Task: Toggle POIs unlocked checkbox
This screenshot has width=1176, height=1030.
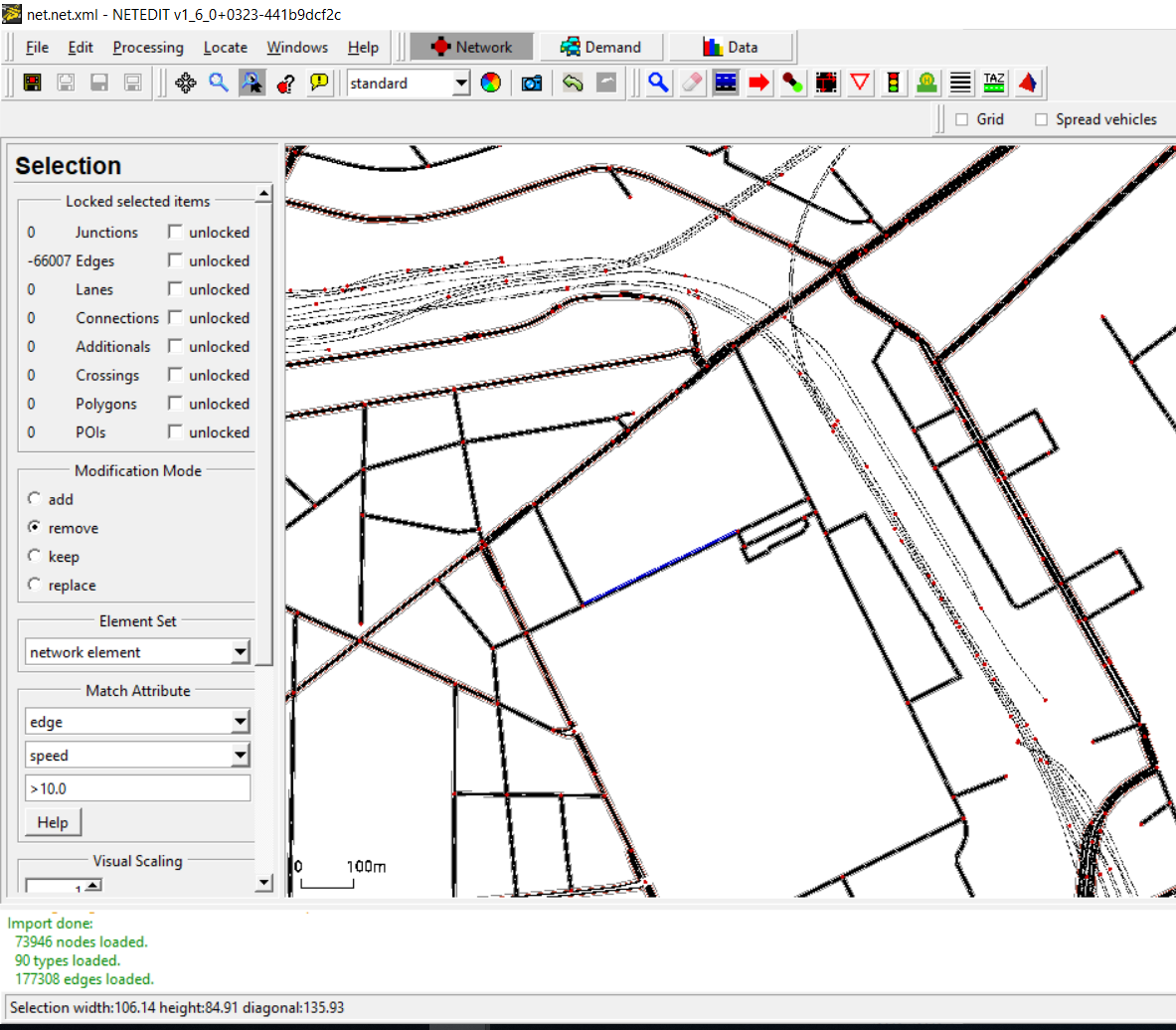Action: point(175,431)
